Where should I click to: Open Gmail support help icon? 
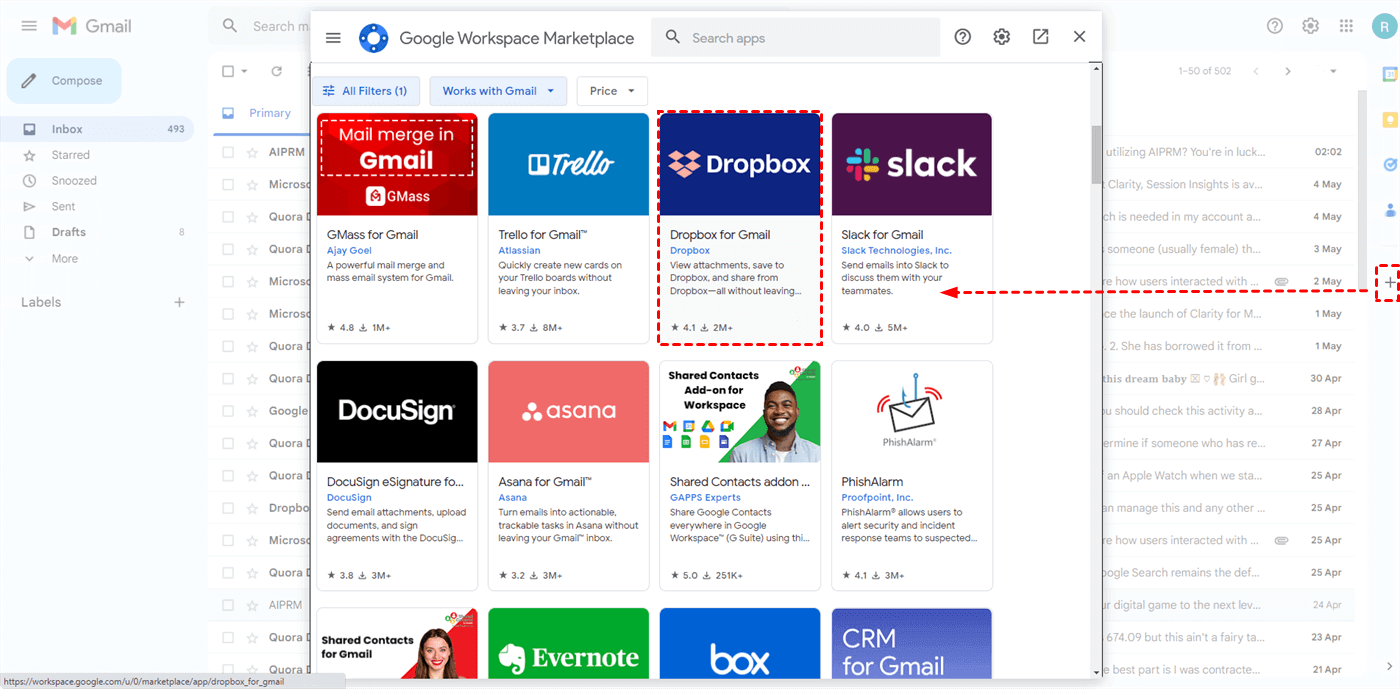click(1274, 26)
